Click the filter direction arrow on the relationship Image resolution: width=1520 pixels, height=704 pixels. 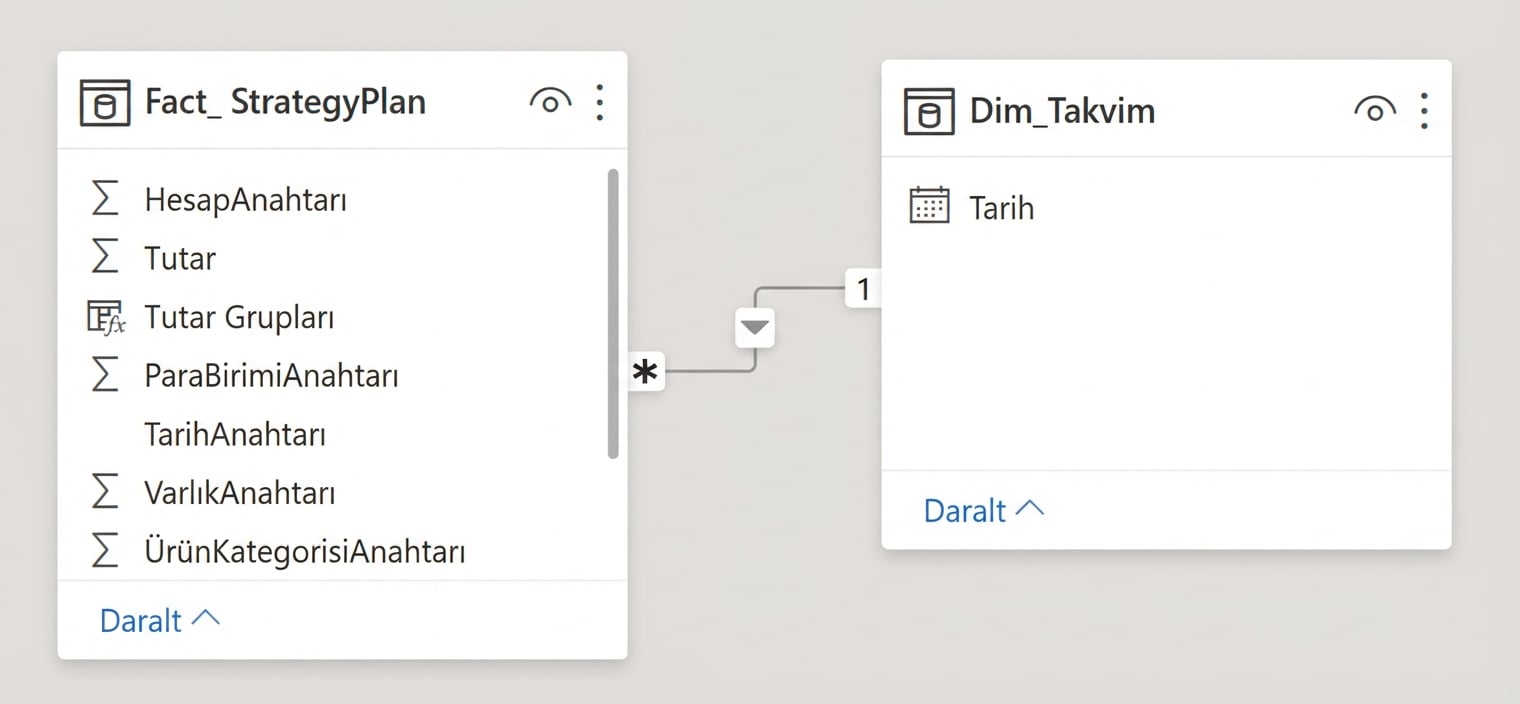[x=754, y=327]
